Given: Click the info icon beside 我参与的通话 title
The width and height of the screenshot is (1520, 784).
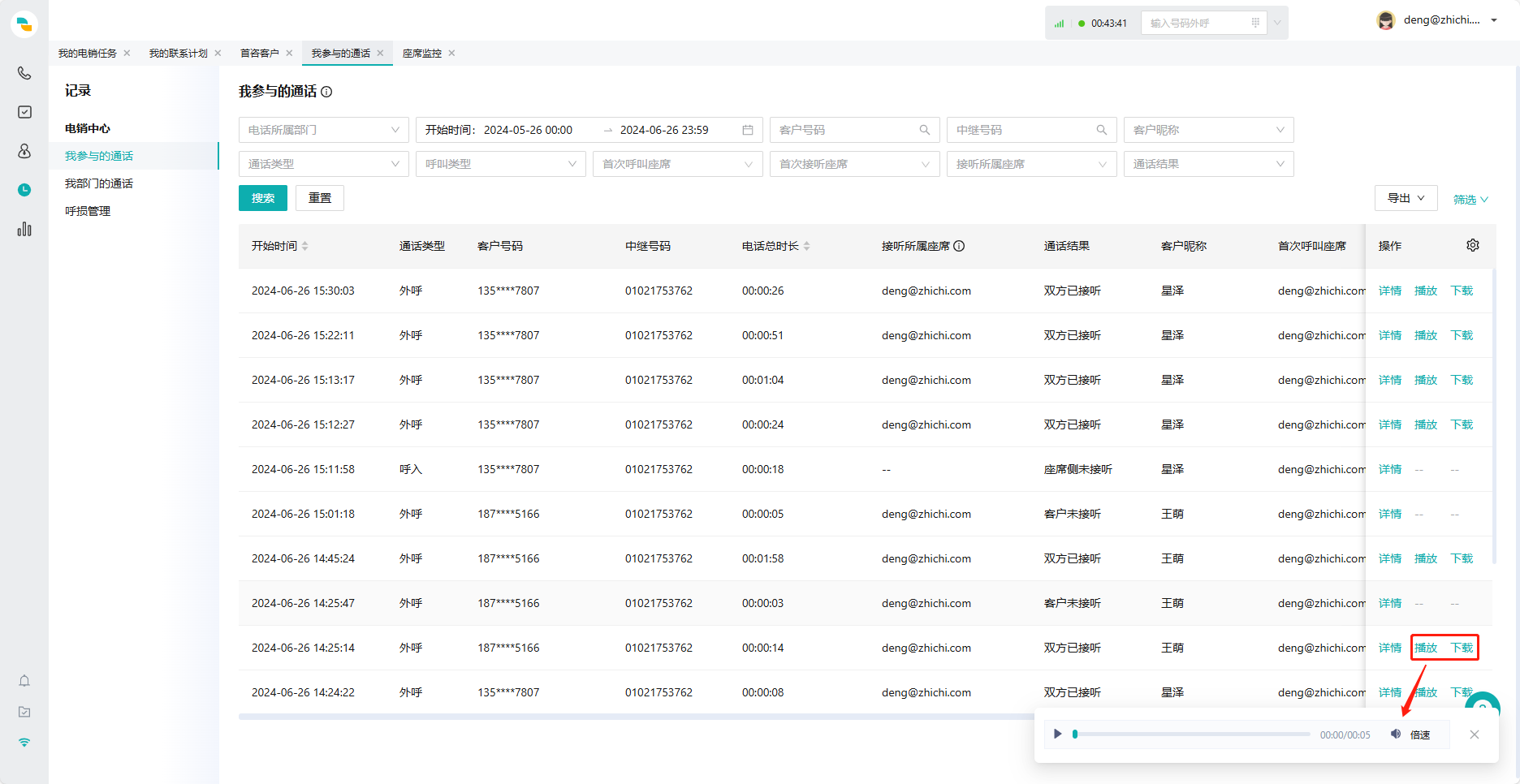Looking at the screenshot, I should [326, 92].
